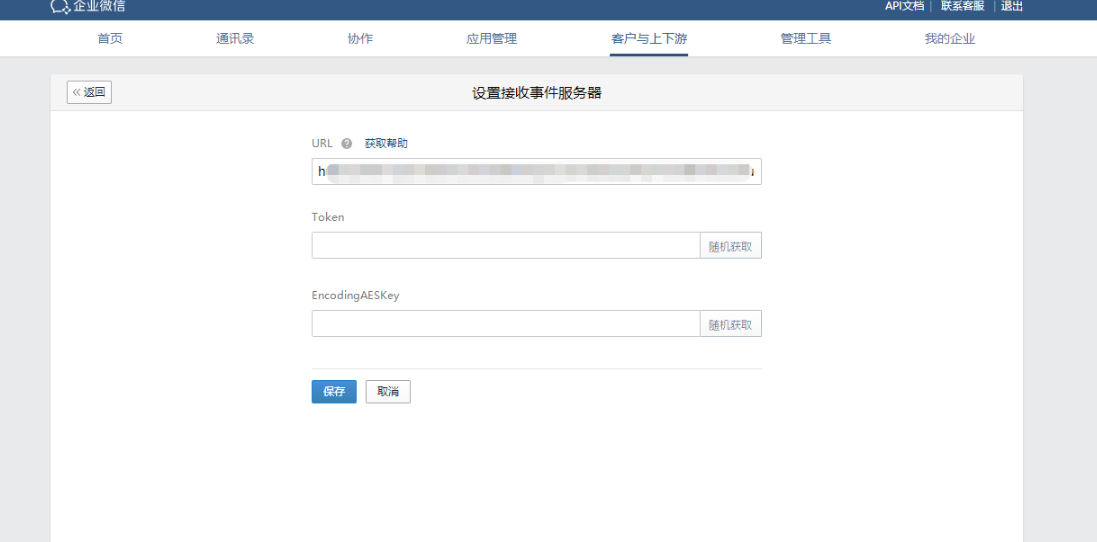Open the 管理工具 tab
The width and height of the screenshot is (1097, 542).
pyautogui.click(x=806, y=39)
